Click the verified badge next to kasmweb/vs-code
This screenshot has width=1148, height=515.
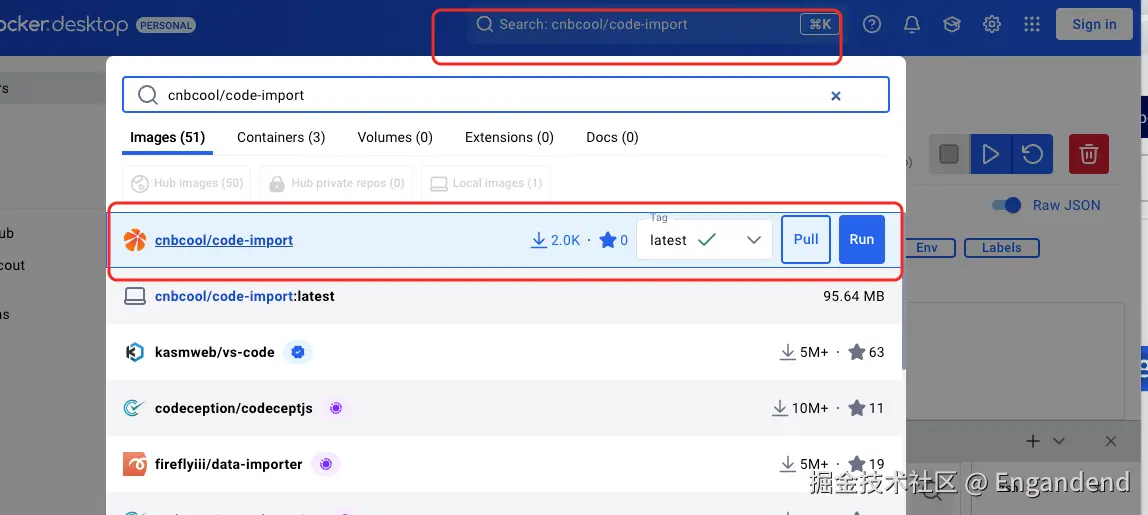click(x=298, y=352)
